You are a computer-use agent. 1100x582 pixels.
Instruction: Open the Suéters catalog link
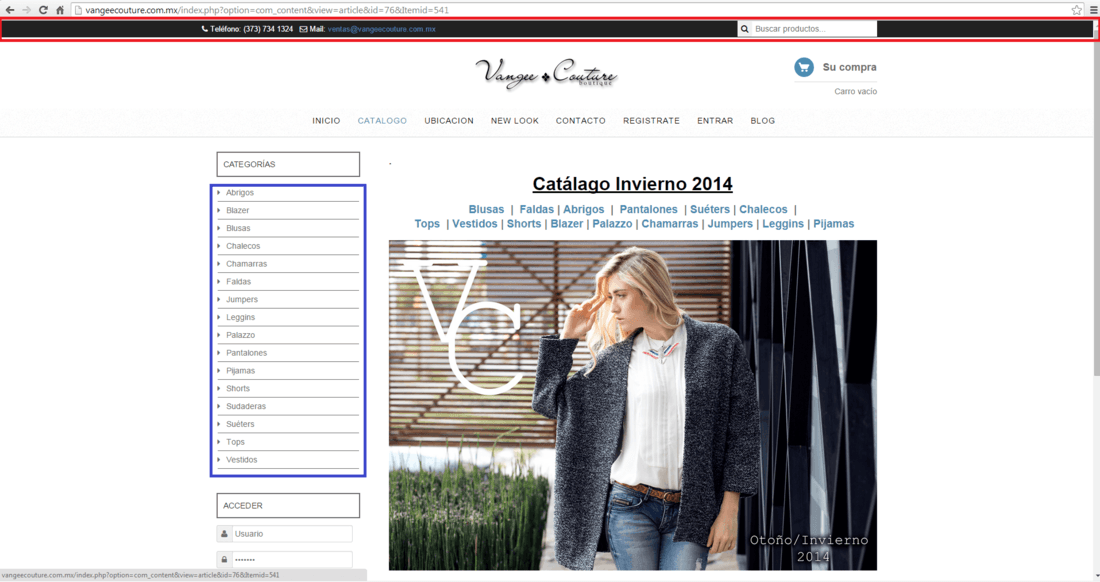[x=710, y=209]
